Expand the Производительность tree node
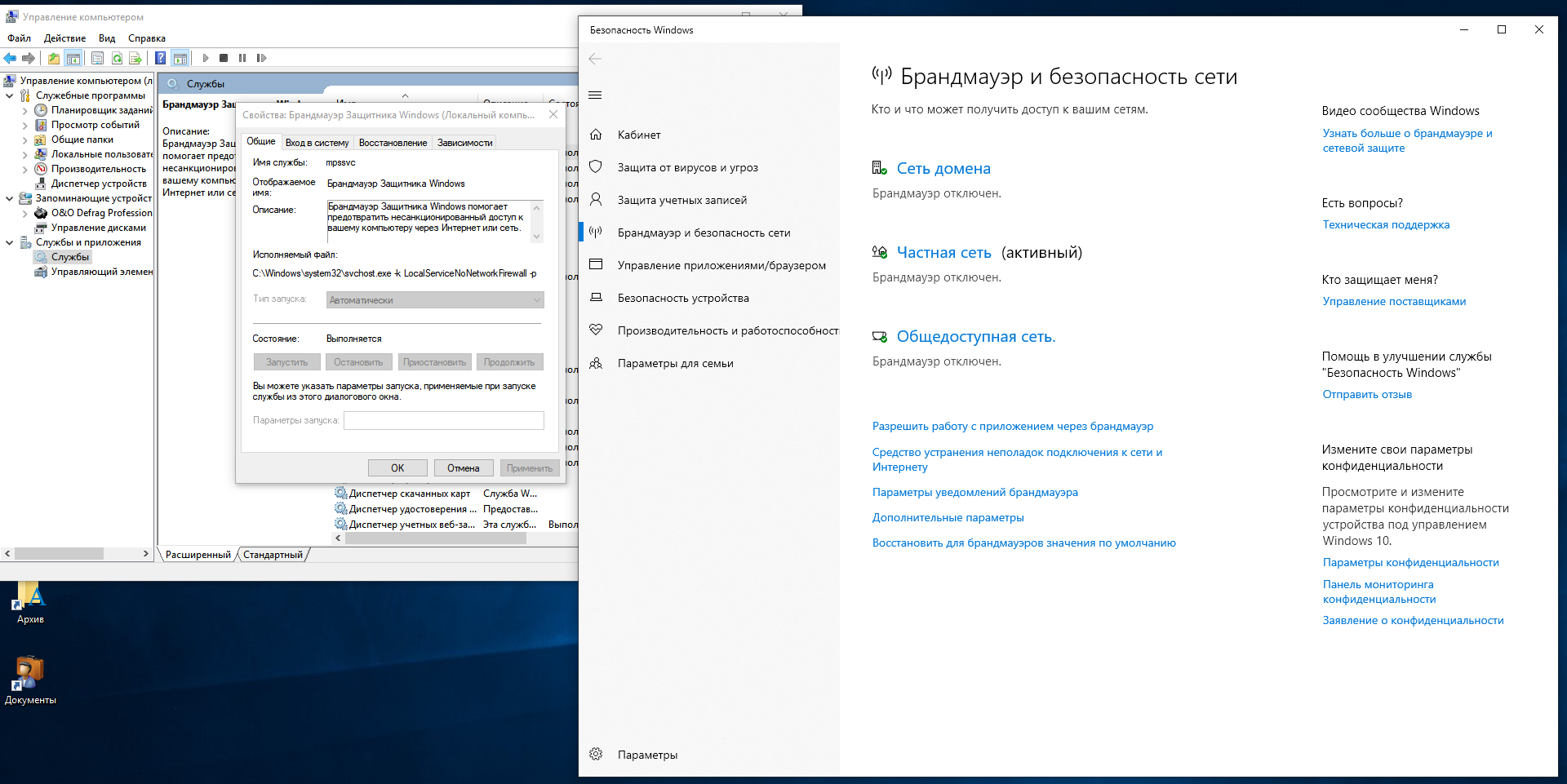Screen dimensions: 1567x784 [24, 169]
